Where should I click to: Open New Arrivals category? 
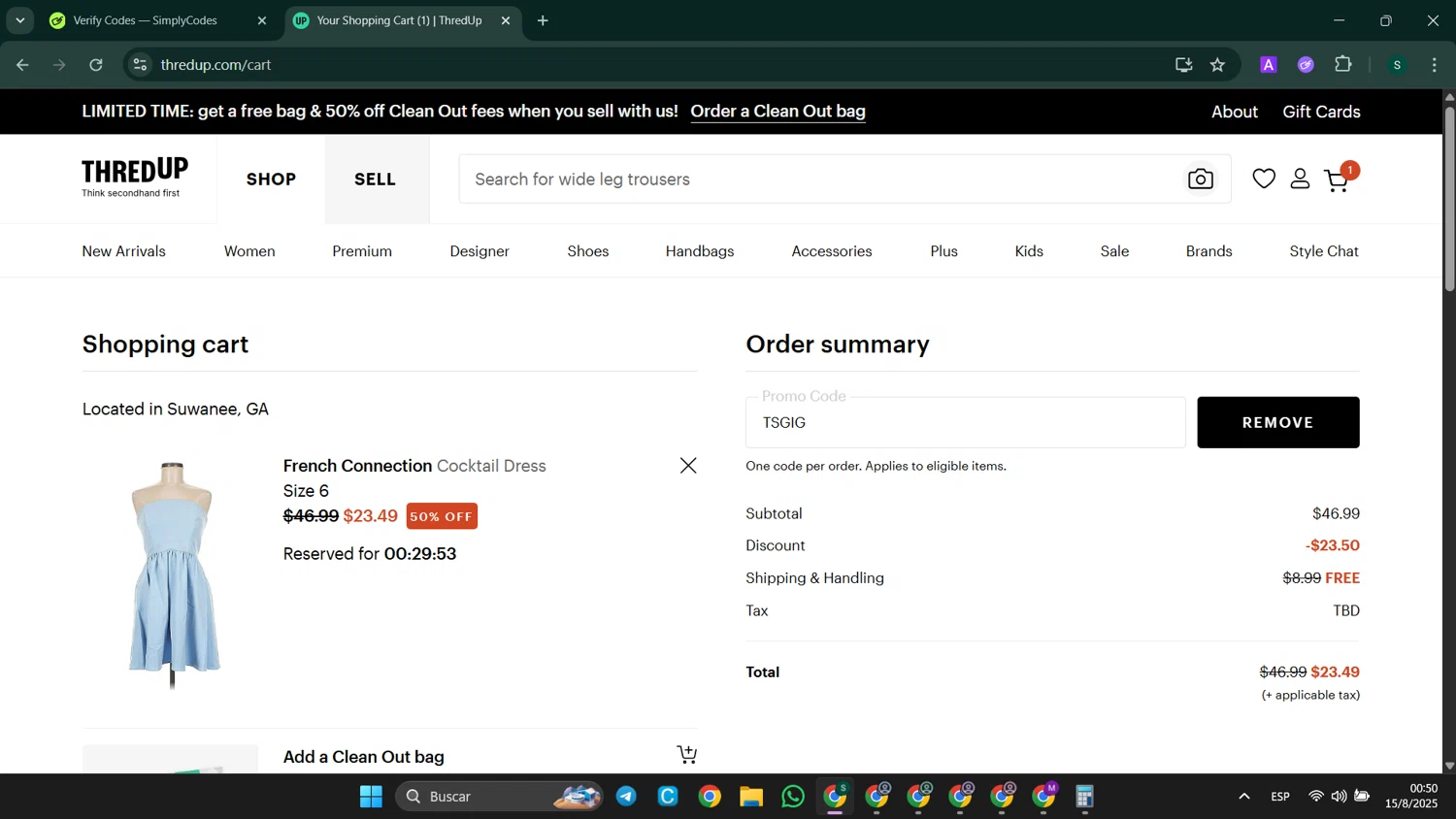(x=123, y=251)
